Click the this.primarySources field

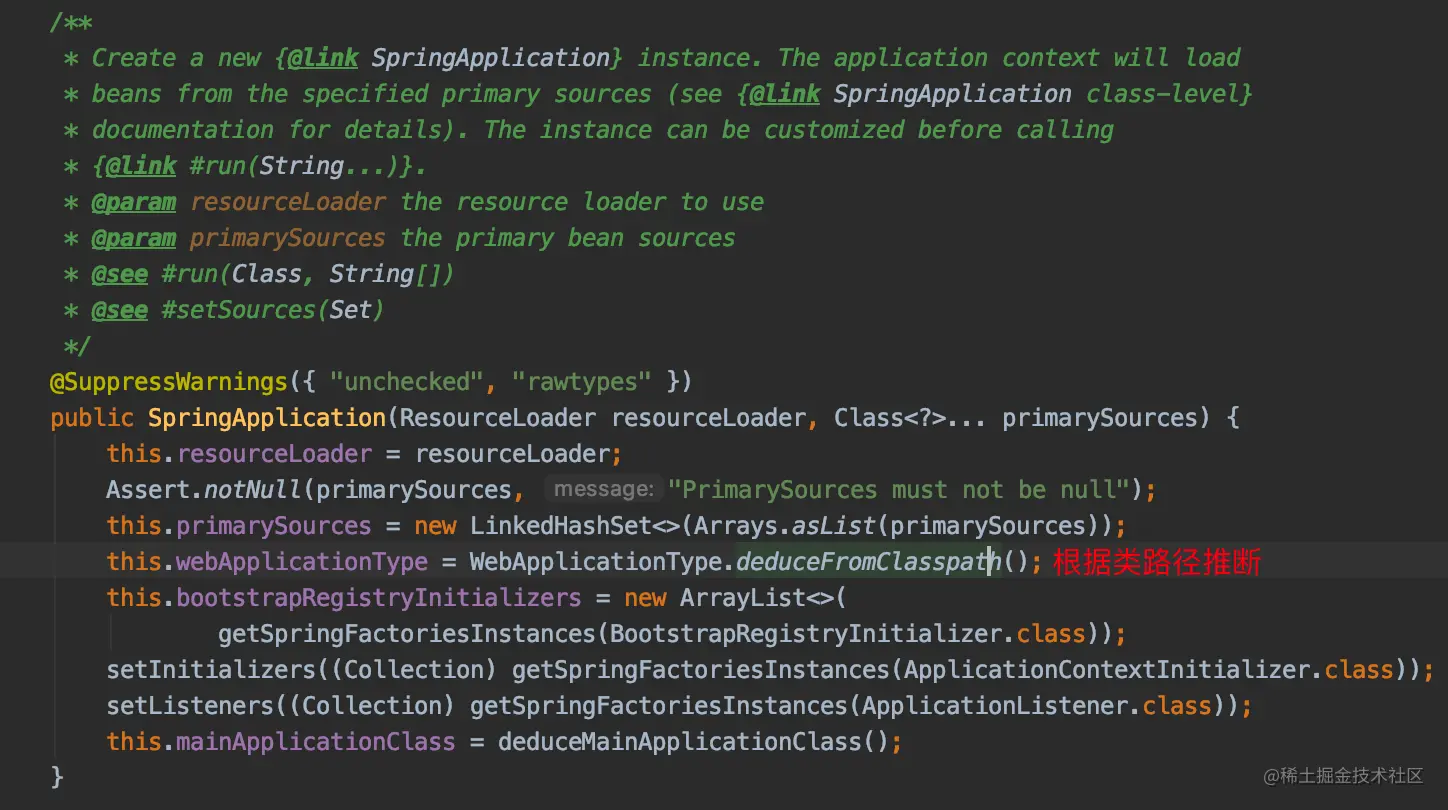tap(239, 526)
